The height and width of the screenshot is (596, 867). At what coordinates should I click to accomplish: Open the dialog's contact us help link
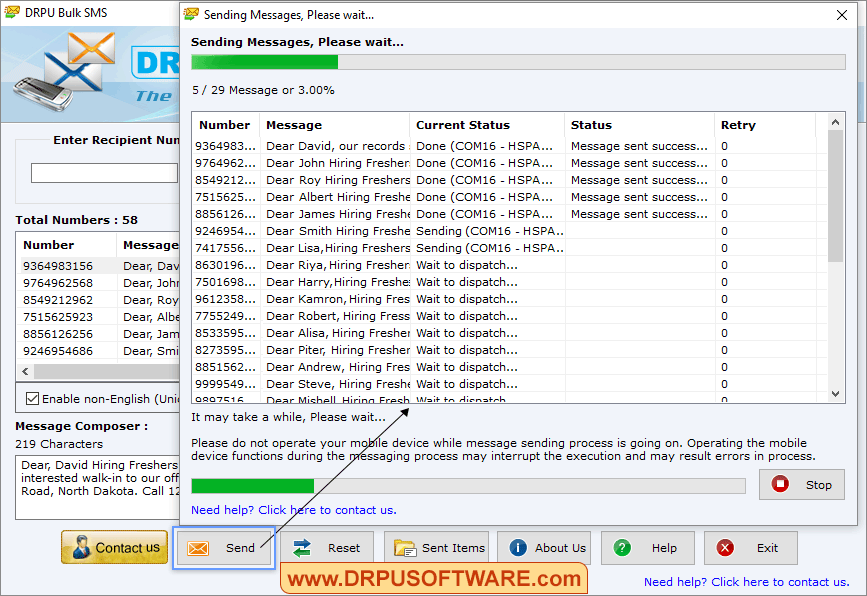point(294,510)
